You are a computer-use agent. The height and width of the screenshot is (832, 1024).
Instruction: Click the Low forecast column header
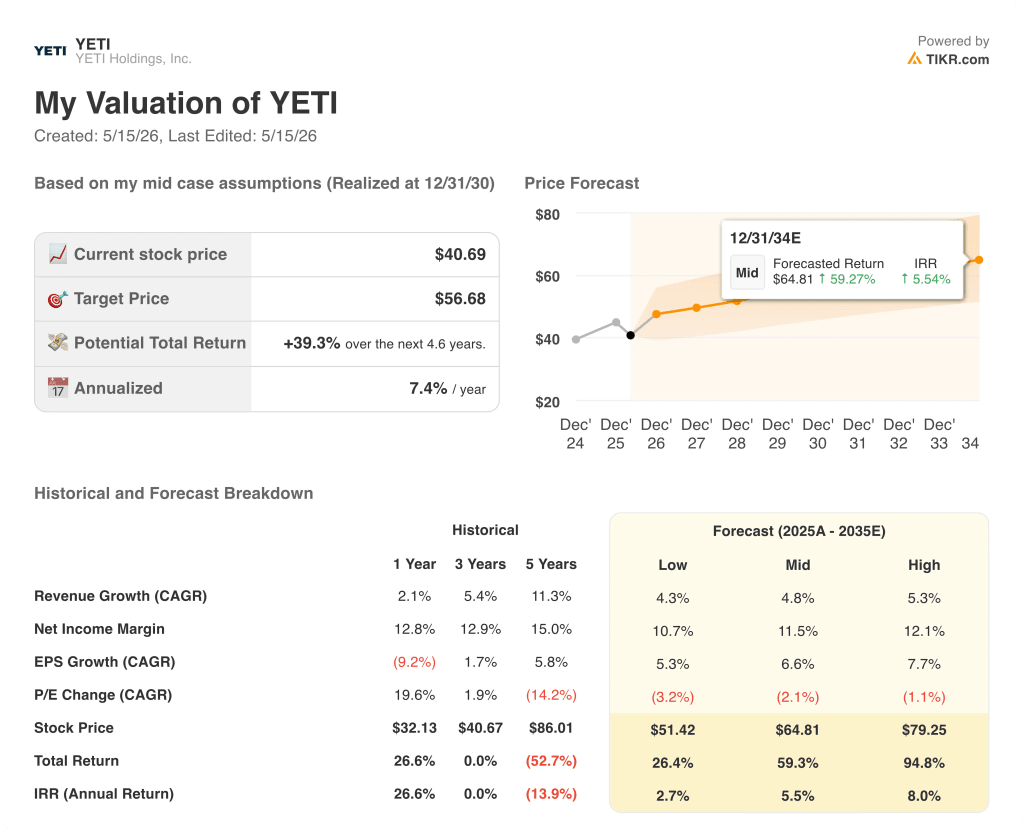coord(673,565)
